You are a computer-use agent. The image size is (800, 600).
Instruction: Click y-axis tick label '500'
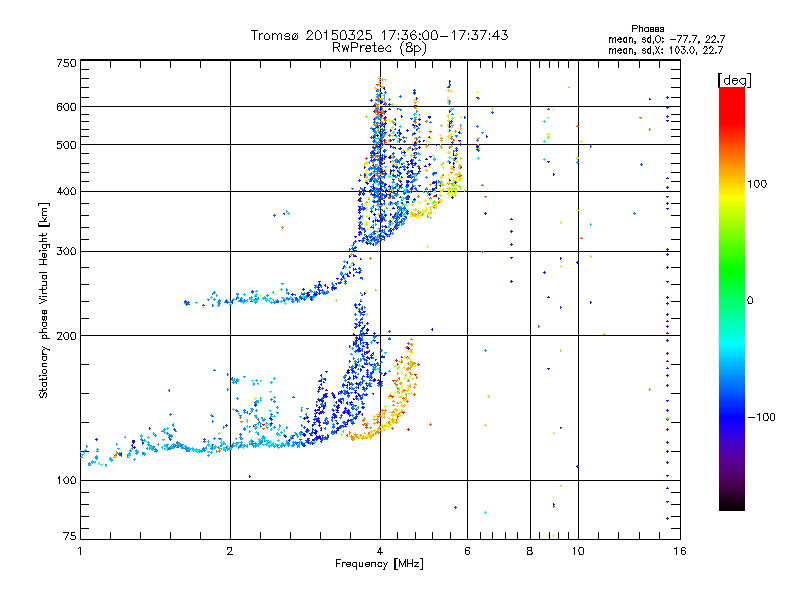click(66, 145)
